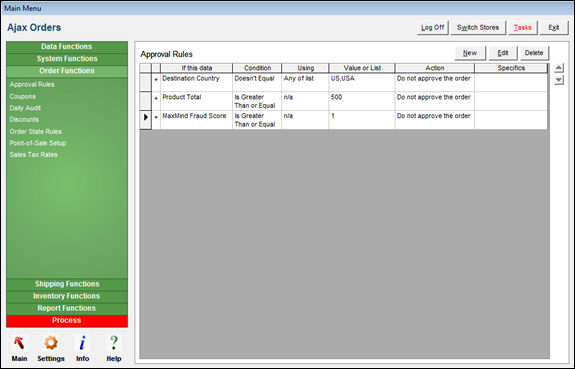Expand the Shipping Functions section
The image size is (575, 369).
(67, 284)
